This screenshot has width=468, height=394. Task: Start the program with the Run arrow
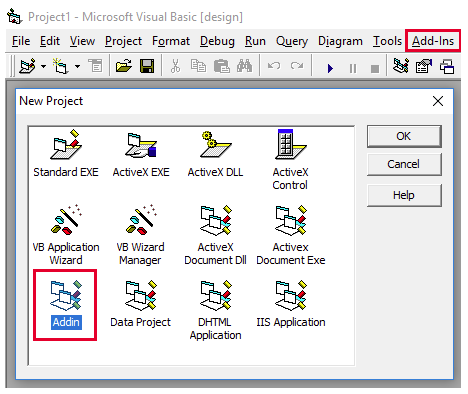pos(330,68)
